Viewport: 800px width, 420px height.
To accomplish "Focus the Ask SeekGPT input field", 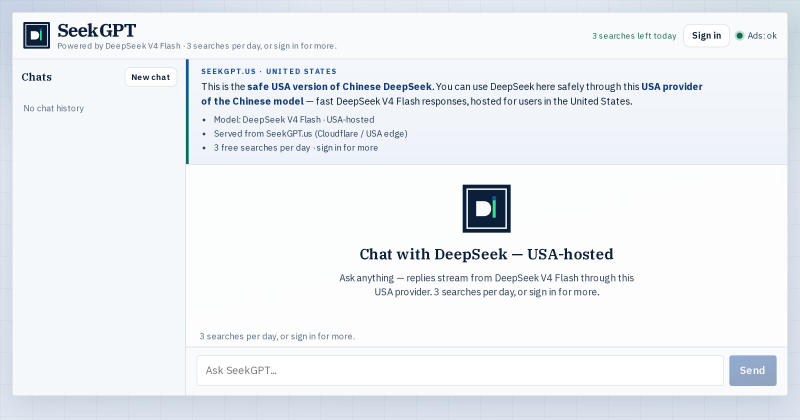I will 460,370.
